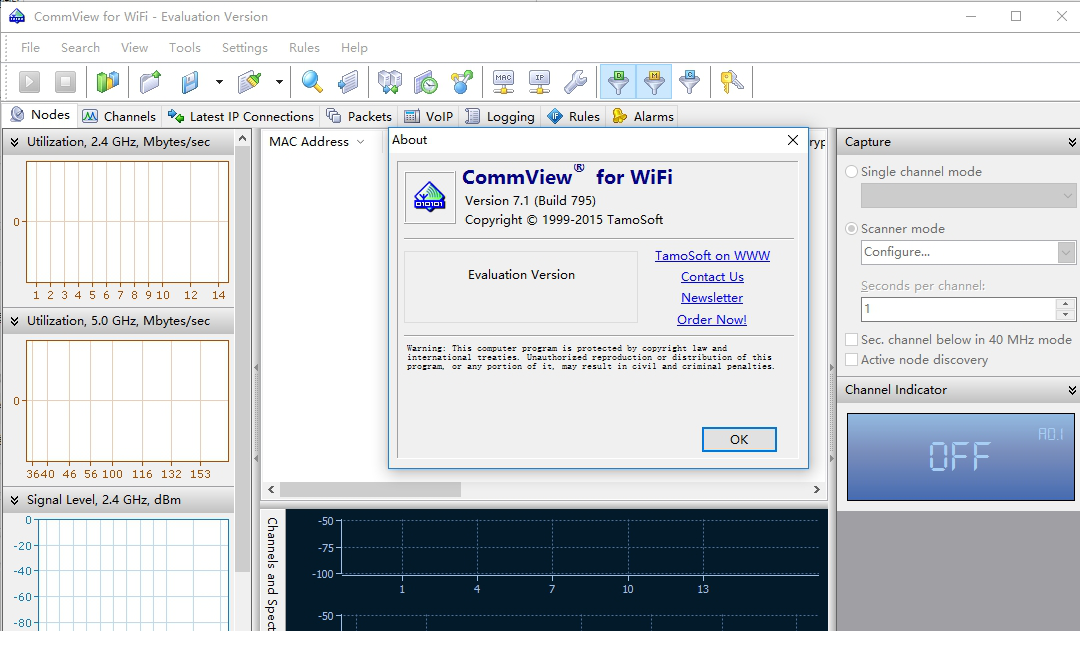Click the Contact Us link
Viewport: 1080px width, 656px height.
click(x=712, y=277)
